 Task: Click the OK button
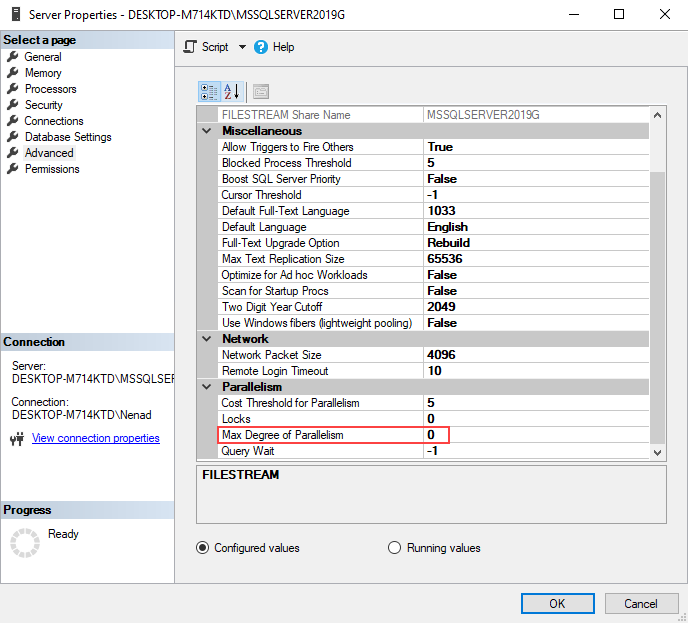558,604
